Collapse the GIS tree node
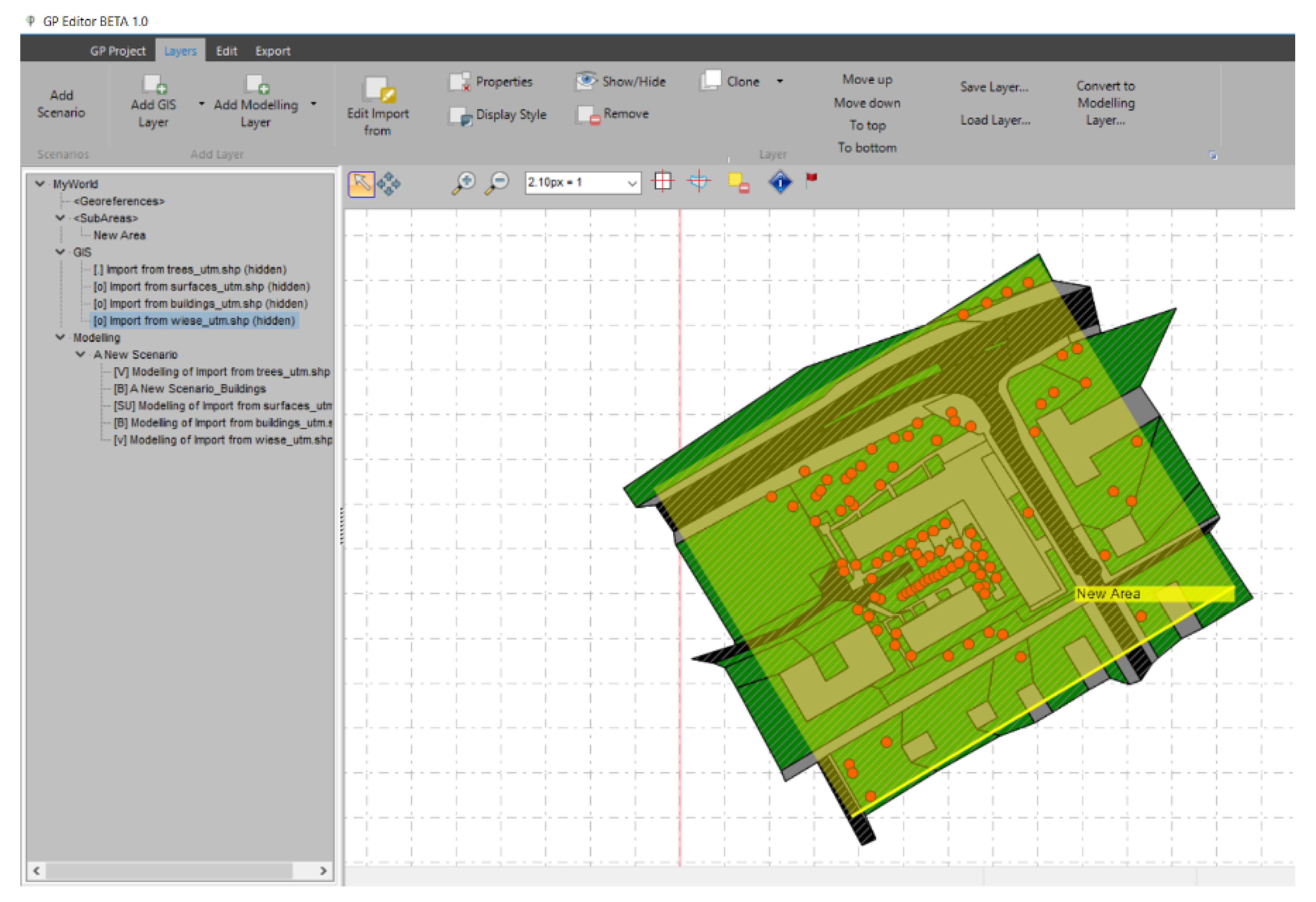This screenshot has width=1316, height=902. coord(60,252)
